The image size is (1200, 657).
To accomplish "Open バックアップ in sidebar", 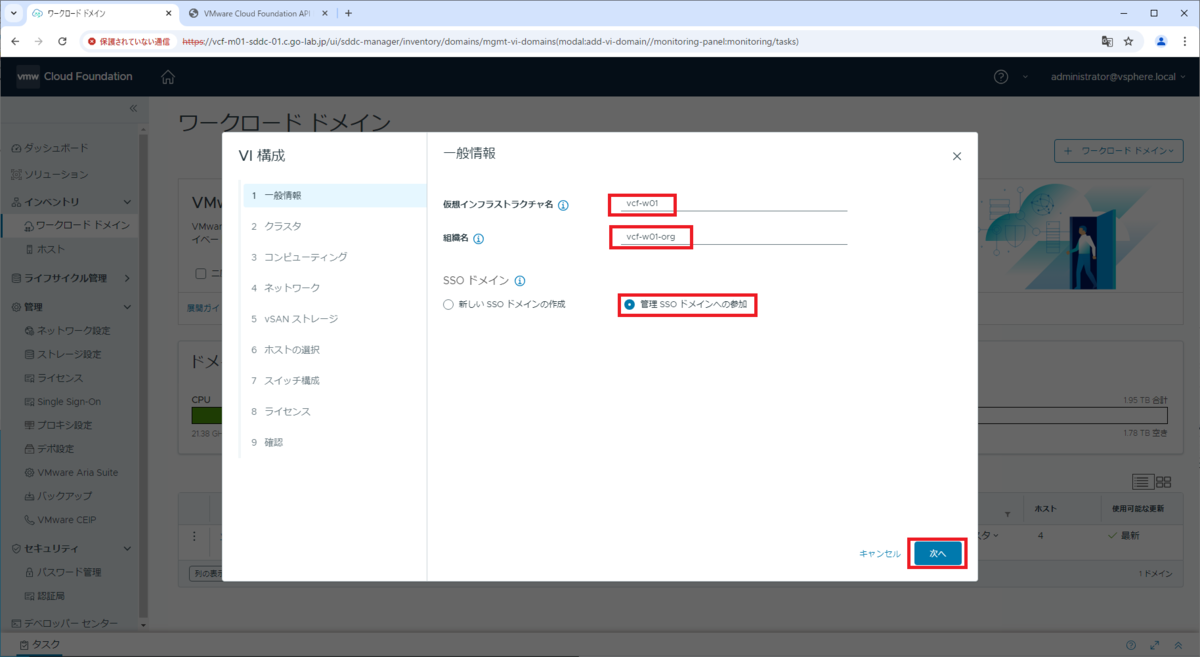I will coord(58,497).
